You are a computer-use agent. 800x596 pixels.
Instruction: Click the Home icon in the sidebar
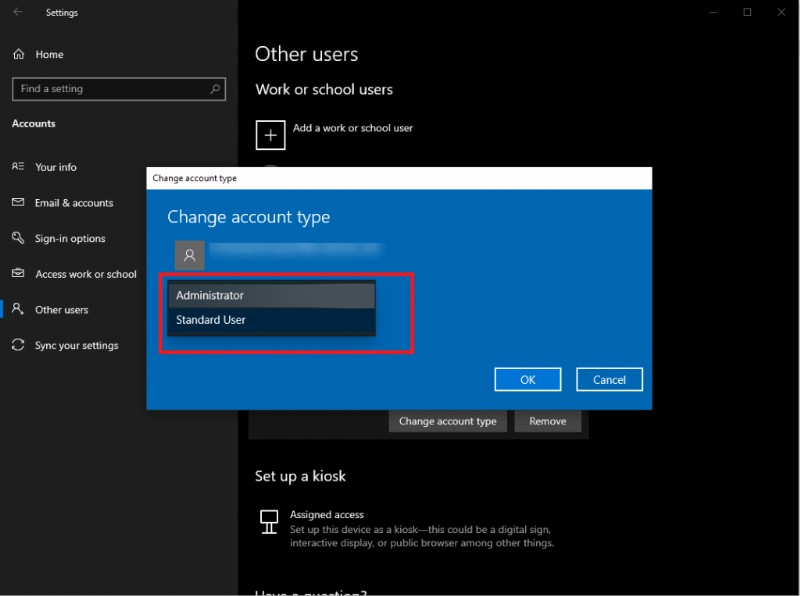click(17, 54)
